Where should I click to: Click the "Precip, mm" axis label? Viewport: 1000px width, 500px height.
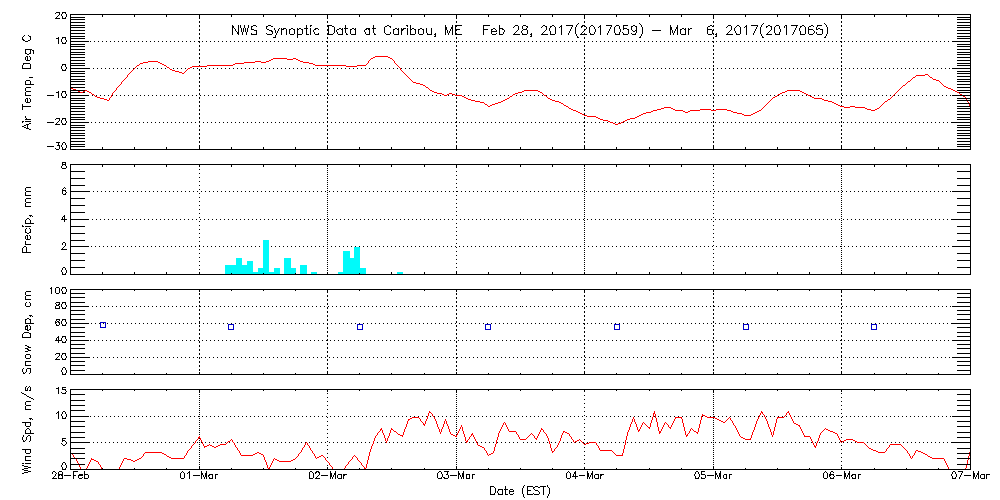(27, 218)
